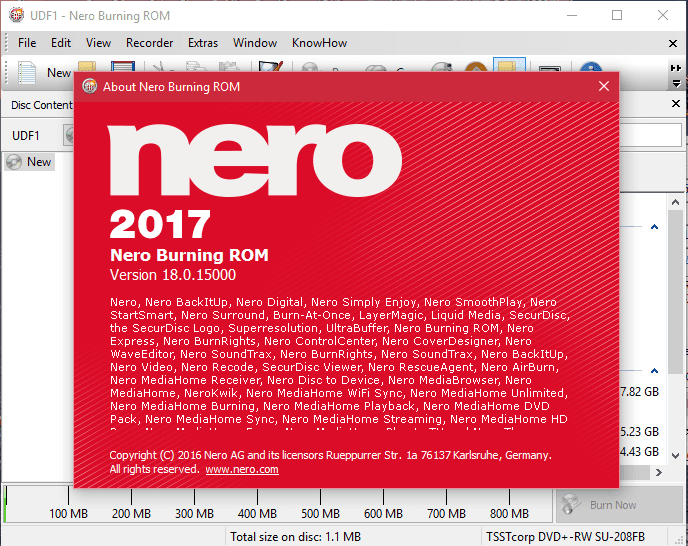688x546 pixels.
Task: Click the highlighted yellow toolbar icon
Action: click(509, 65)
